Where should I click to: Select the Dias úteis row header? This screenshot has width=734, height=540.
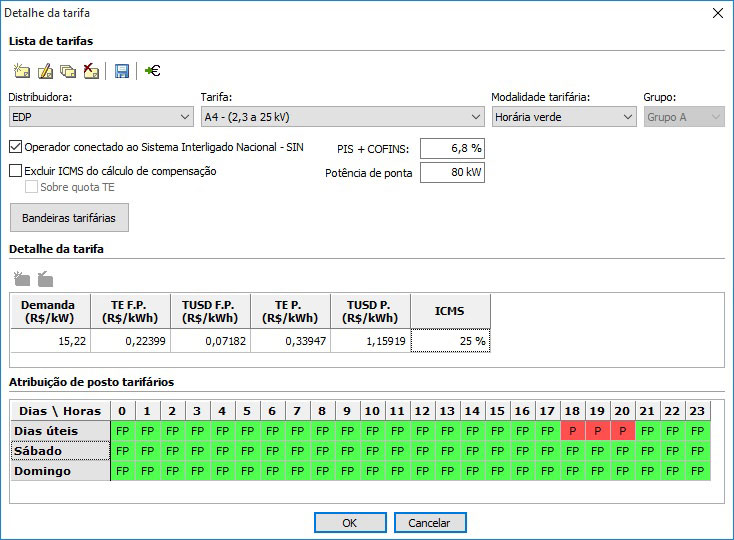click(x=60, y=431)
